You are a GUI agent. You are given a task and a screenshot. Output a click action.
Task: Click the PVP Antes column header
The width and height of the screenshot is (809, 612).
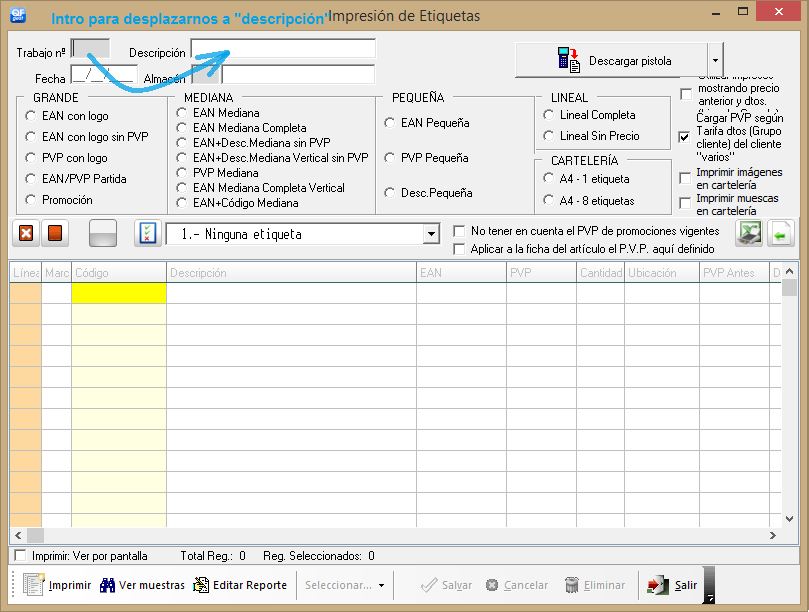pos(734,272)
